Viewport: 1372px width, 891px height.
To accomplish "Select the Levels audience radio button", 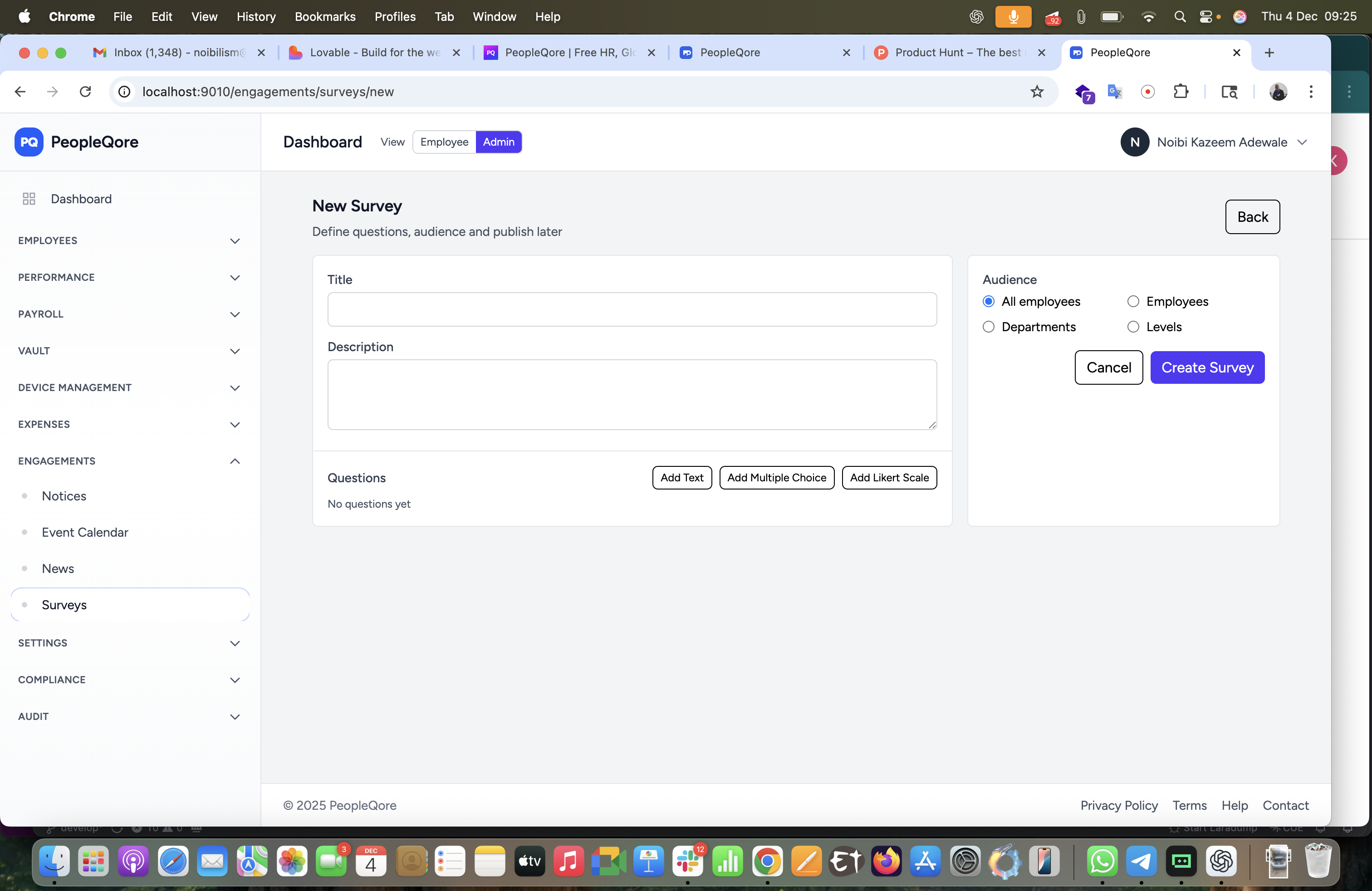I will click(1133, 327).
